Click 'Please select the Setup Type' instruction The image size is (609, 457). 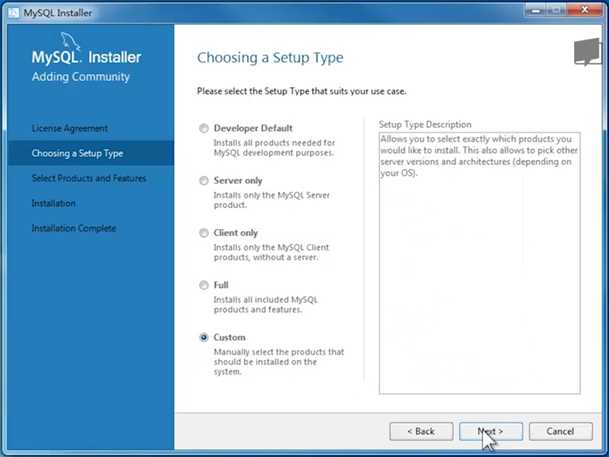301,91
